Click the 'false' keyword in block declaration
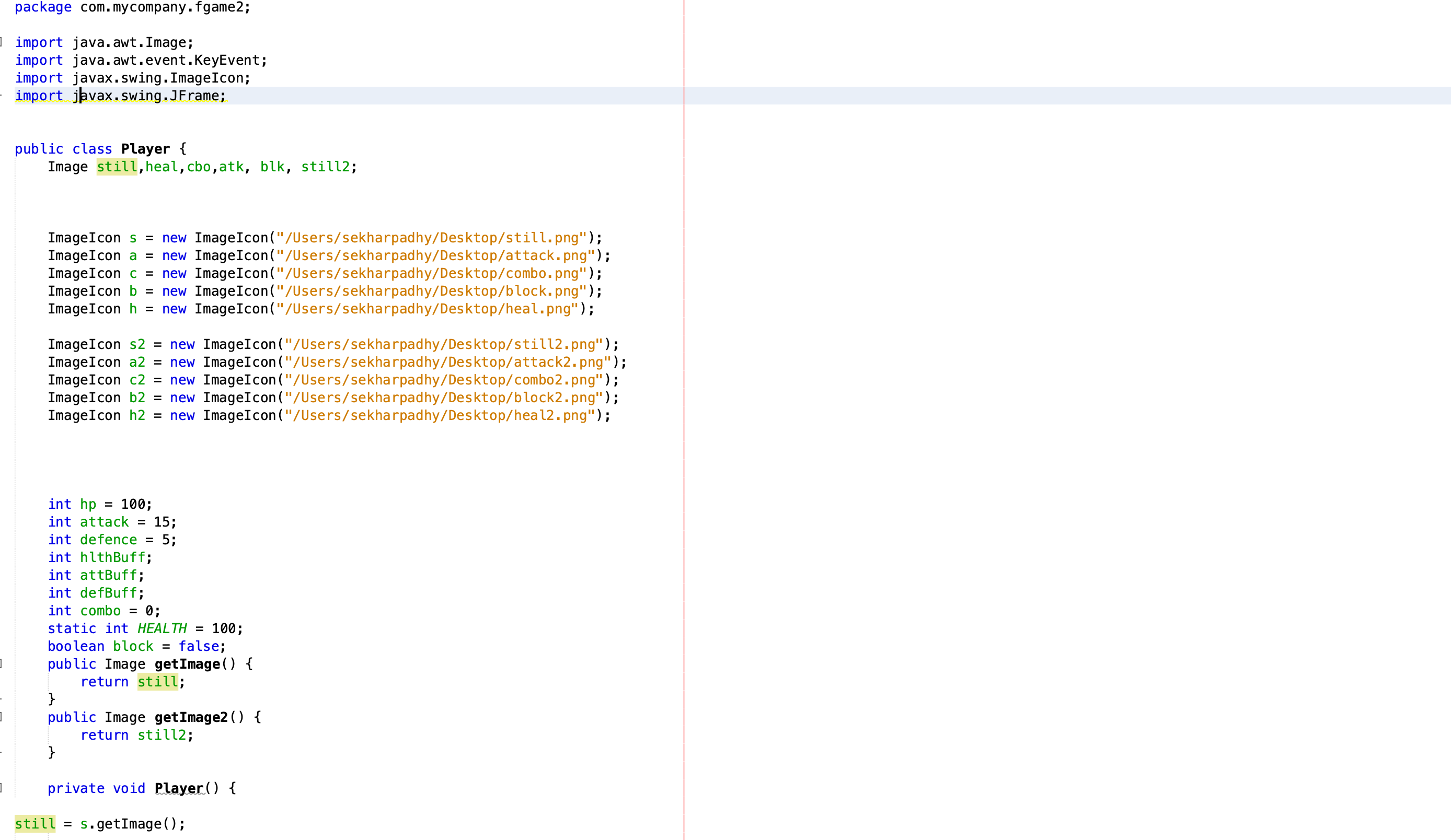 (199, 646)
